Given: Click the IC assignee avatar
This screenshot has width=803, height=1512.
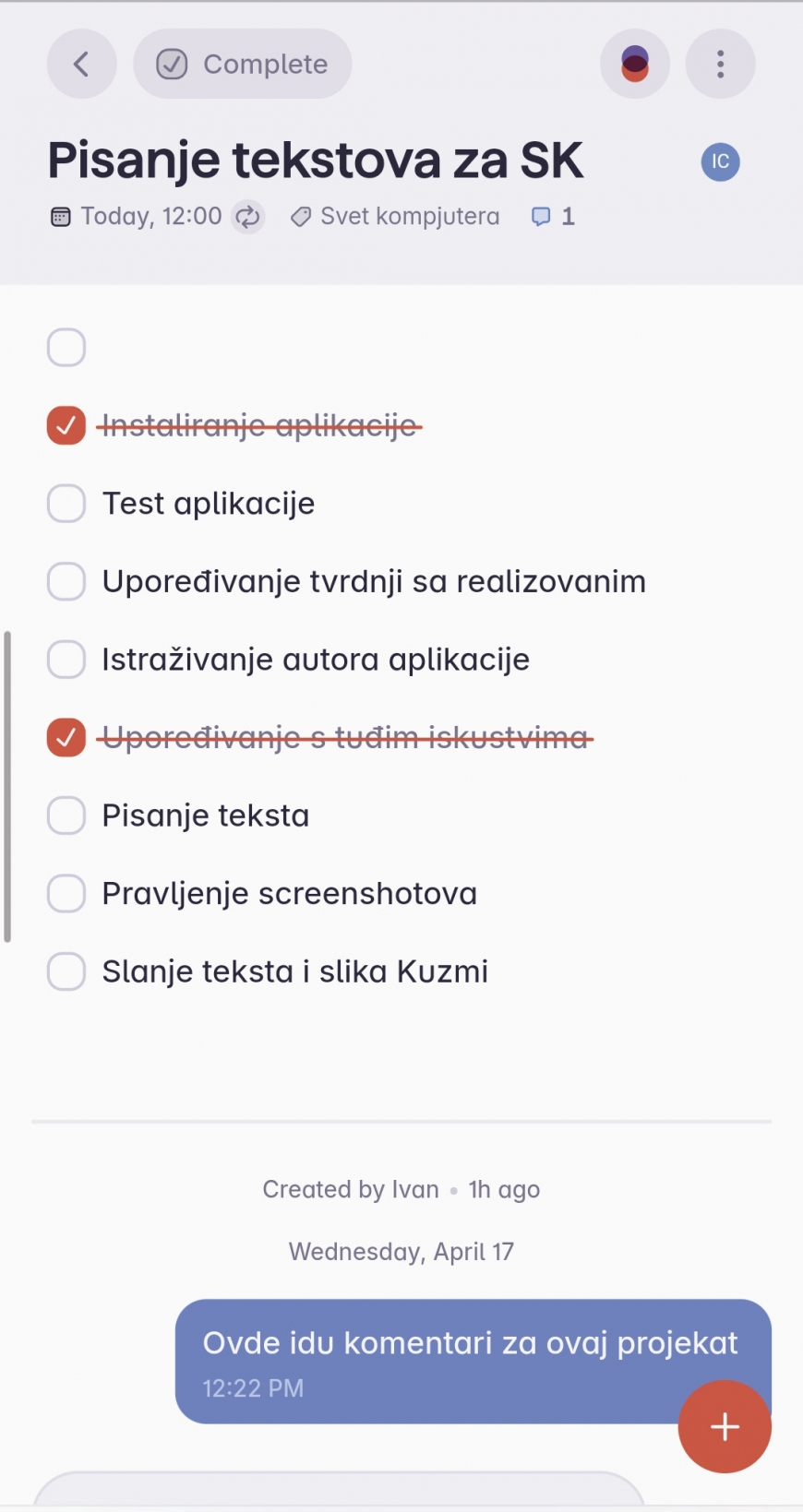Looking at the screenshot, I should point(720,162).
